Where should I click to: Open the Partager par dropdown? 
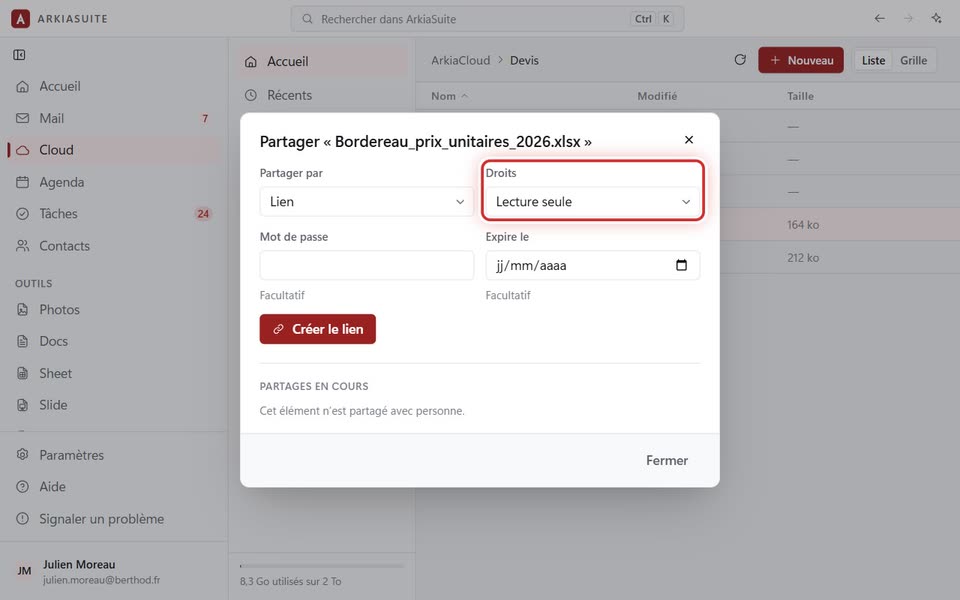pyautogui.click(x=367, y=201)
